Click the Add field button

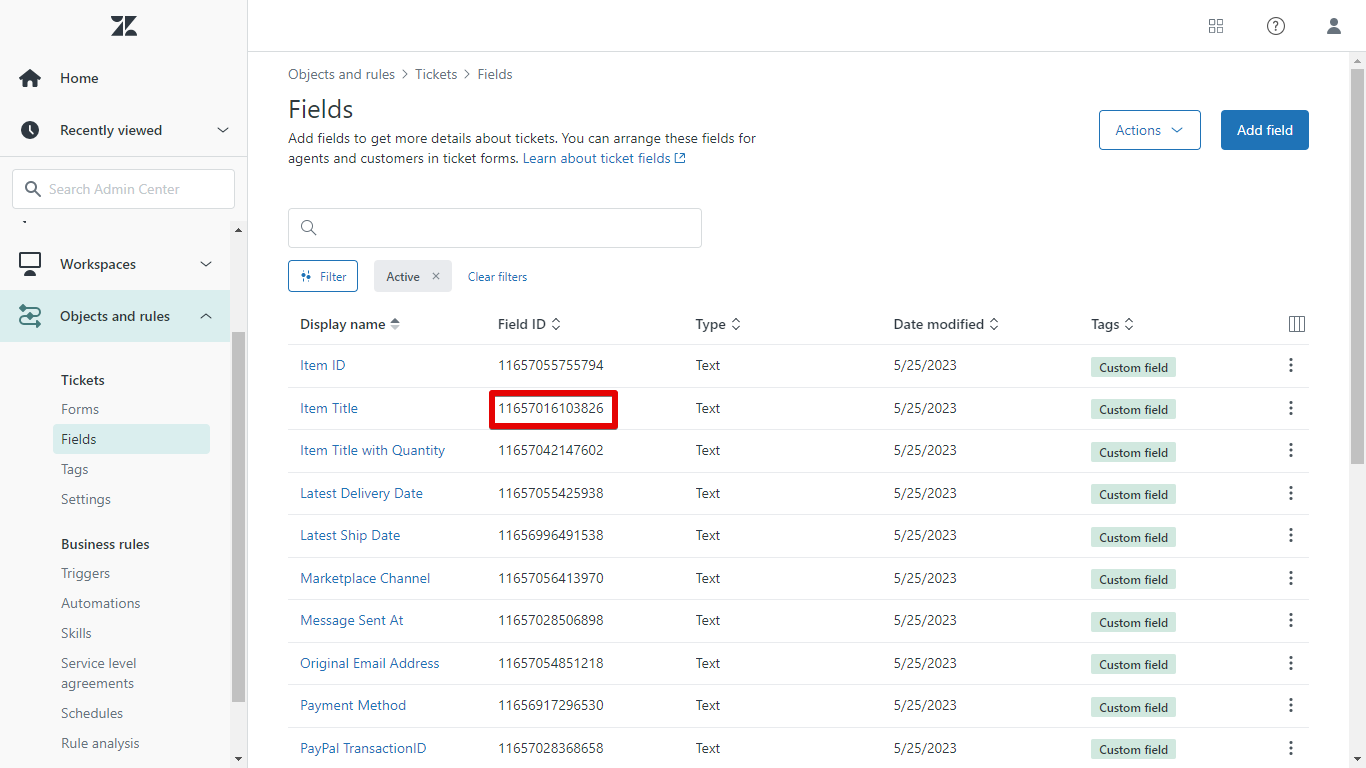pos(1265,130)
